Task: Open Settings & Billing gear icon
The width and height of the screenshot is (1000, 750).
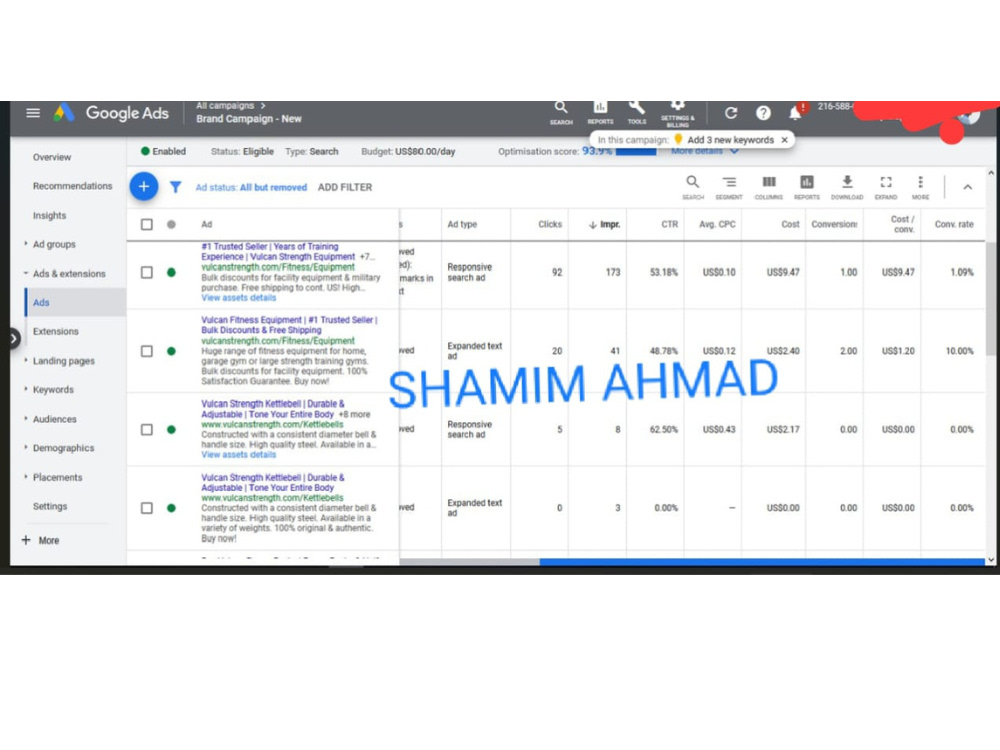Action: tap(677, 114)
